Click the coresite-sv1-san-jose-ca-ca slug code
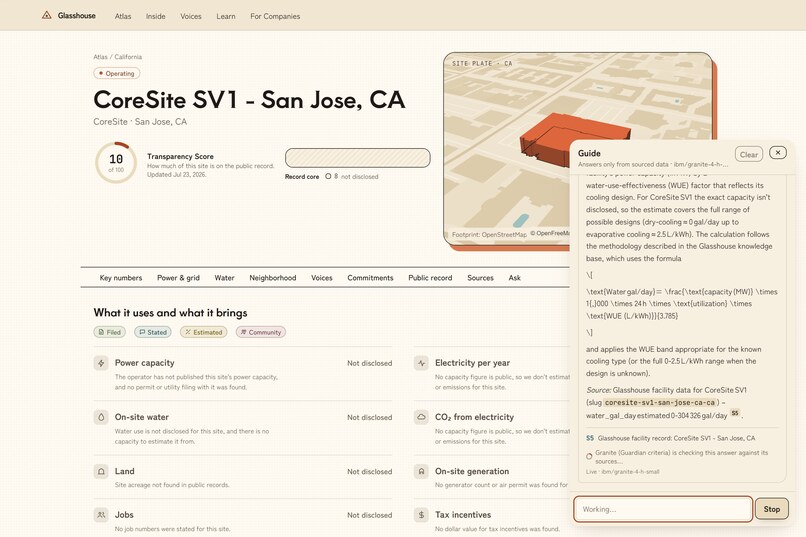This screenshot has height=537, width=806. click(x=660, y=402)
